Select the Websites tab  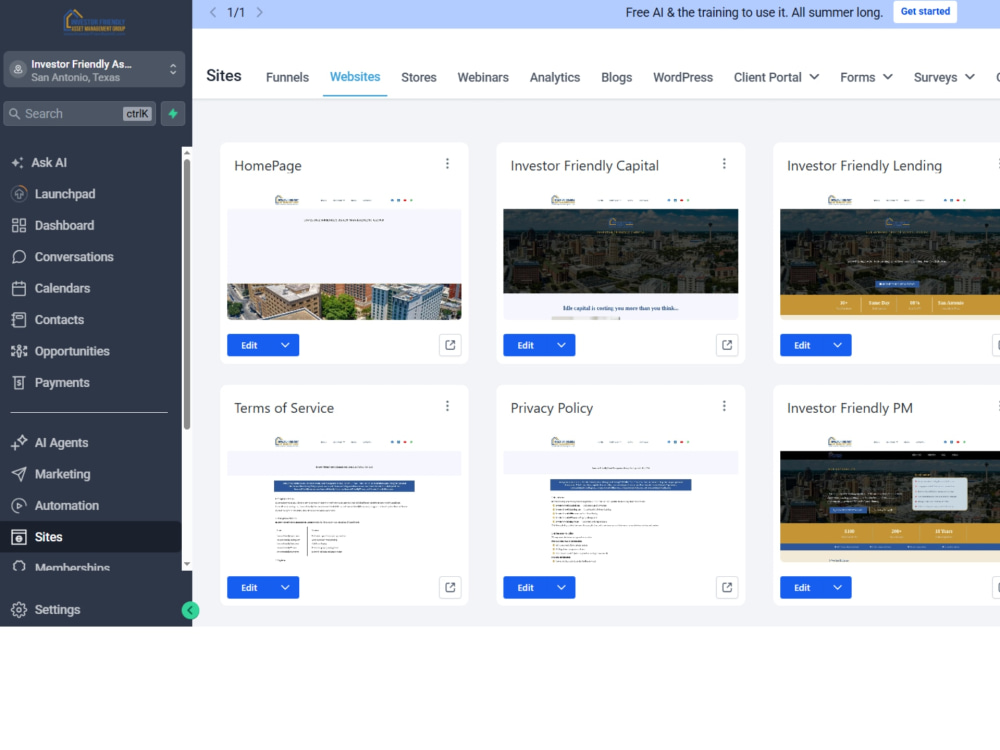[355, 77]
